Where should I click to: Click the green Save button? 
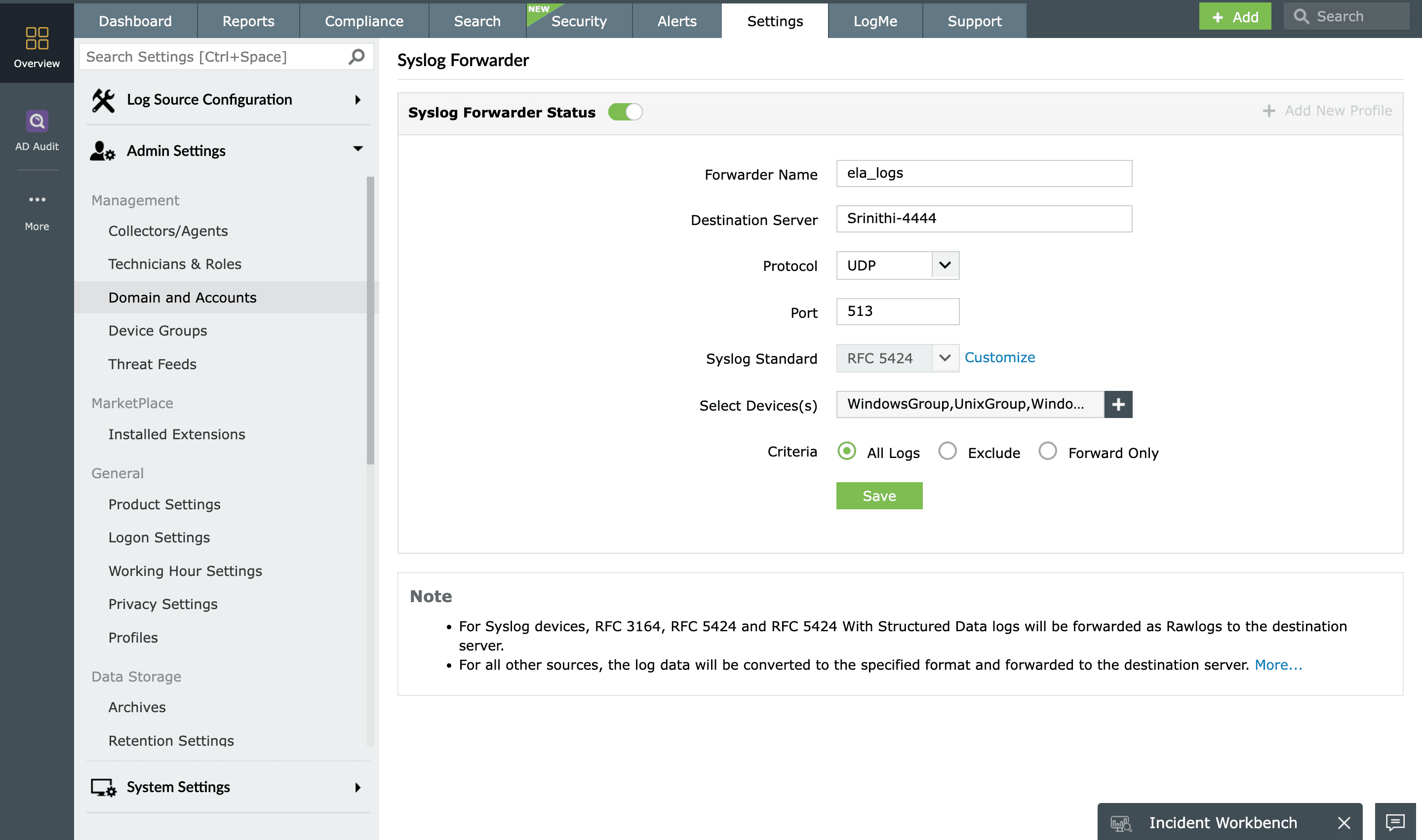[878, 496]
